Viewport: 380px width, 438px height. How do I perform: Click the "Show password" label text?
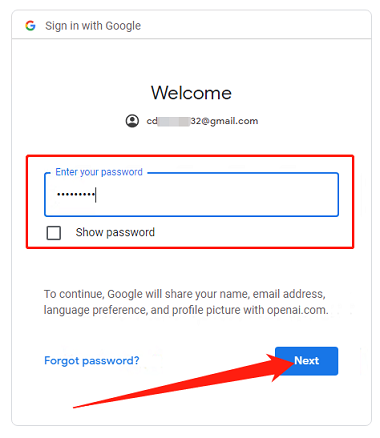coord(115,232)
